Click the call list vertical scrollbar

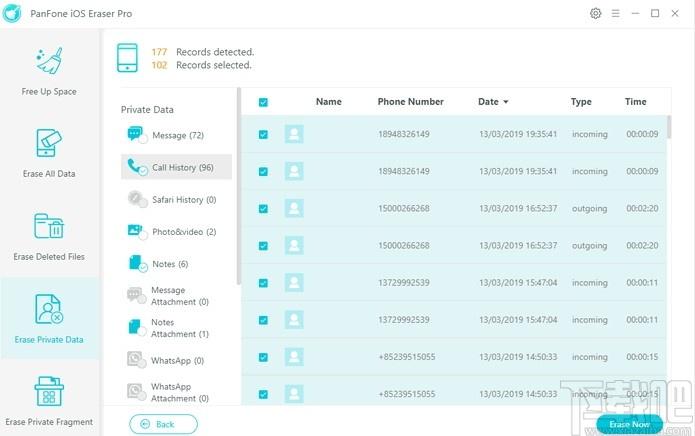[x=669, y=127]
